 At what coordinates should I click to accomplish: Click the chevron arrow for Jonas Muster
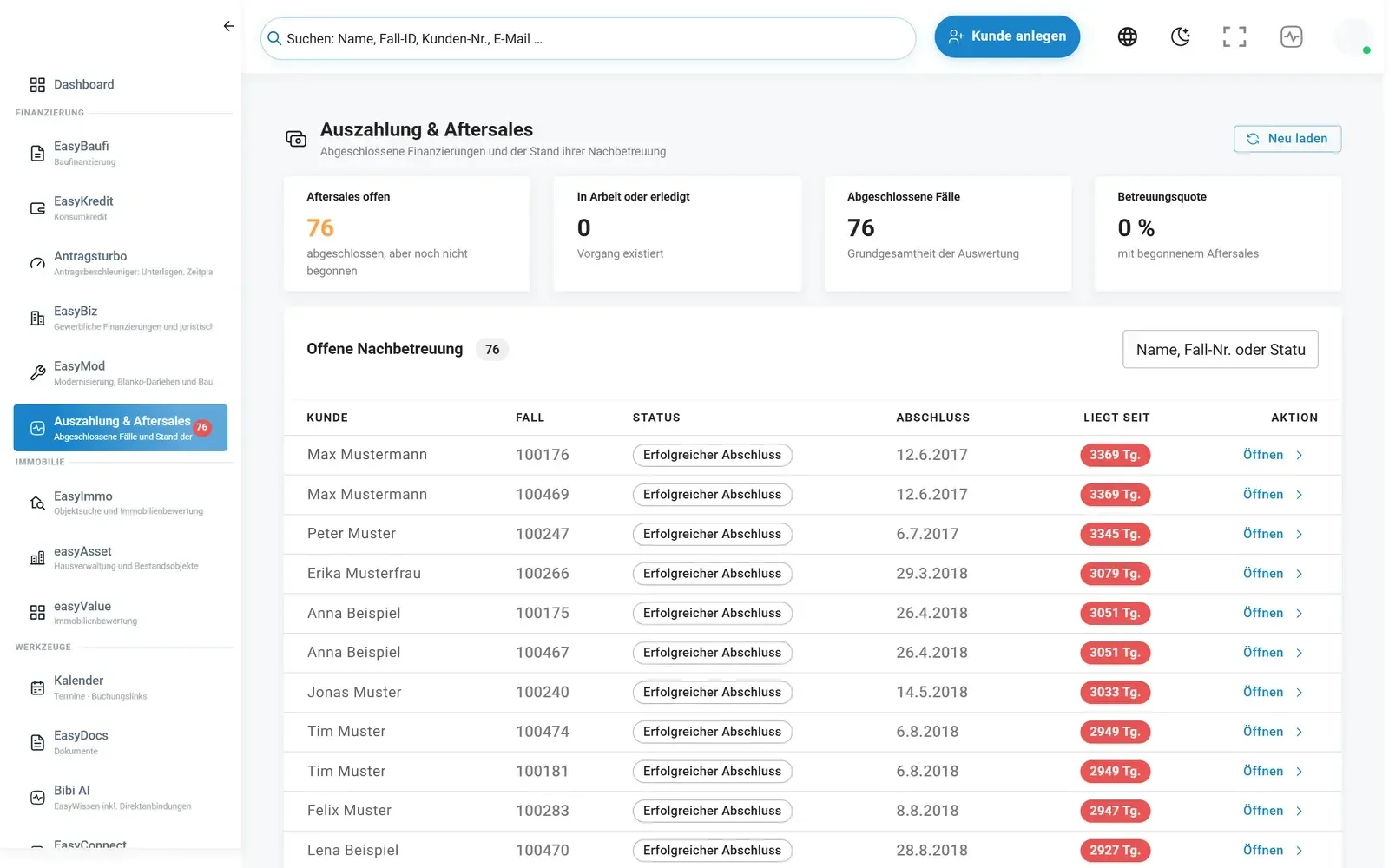(1300, 693)
